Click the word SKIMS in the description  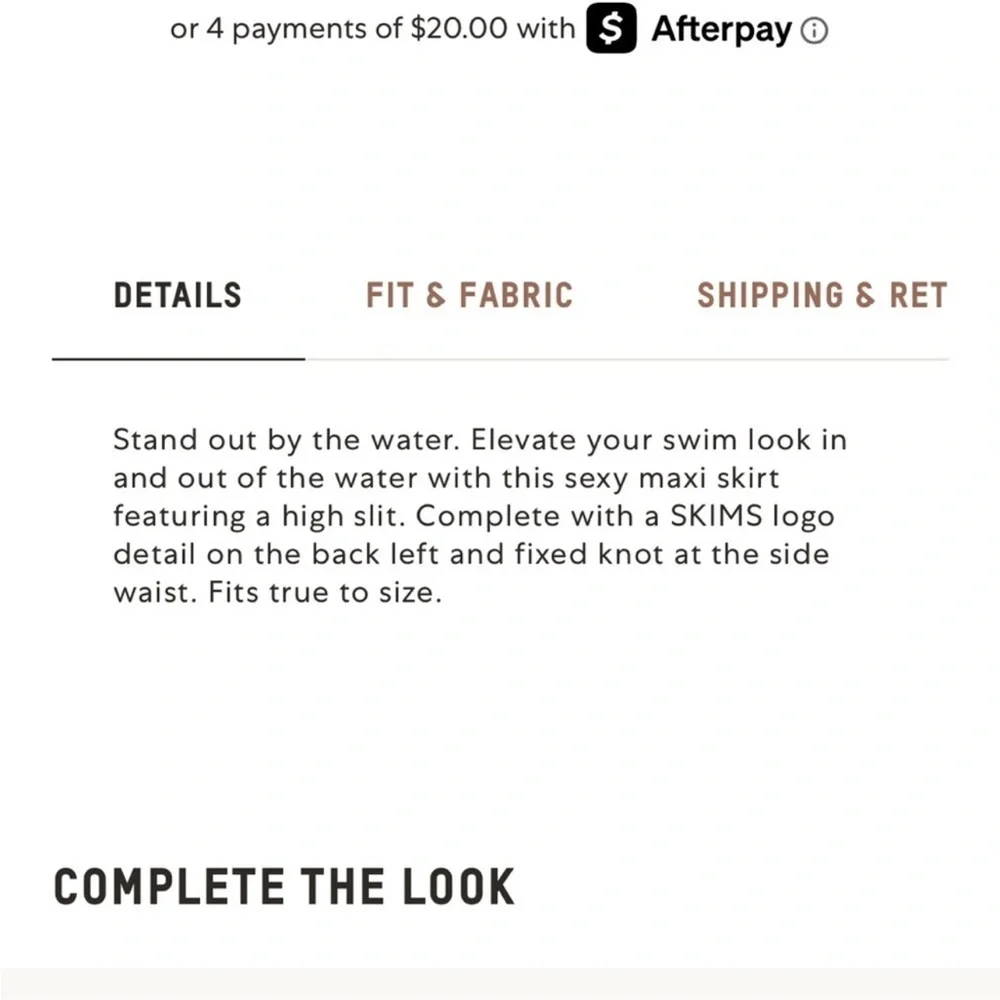click(716, 516)
